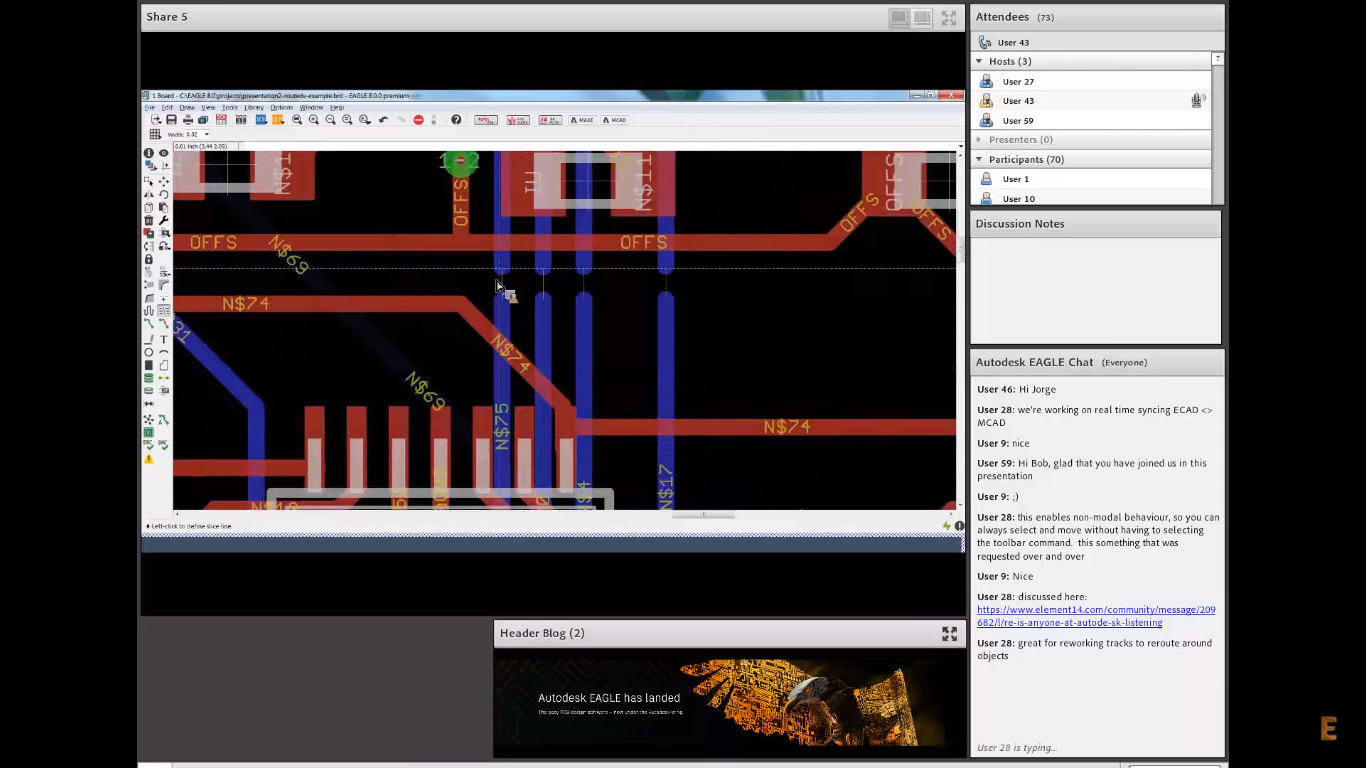Click the Zoom in magnifier icon

(313, 120)
